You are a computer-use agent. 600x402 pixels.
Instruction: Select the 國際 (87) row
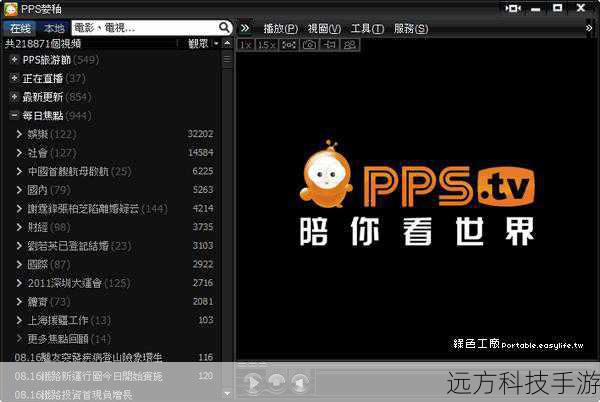[x=114, y=264]
